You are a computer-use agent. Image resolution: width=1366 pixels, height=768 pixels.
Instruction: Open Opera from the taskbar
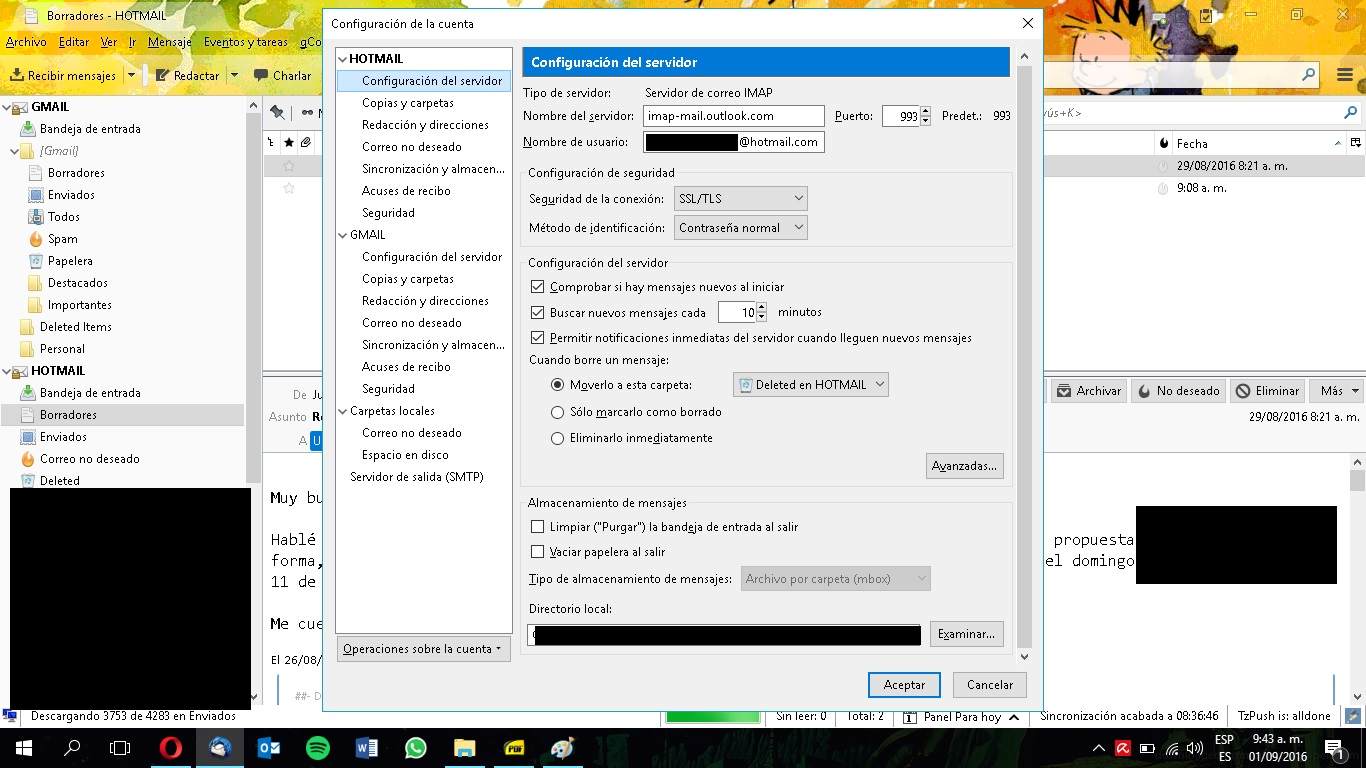(x=171, y=748)
